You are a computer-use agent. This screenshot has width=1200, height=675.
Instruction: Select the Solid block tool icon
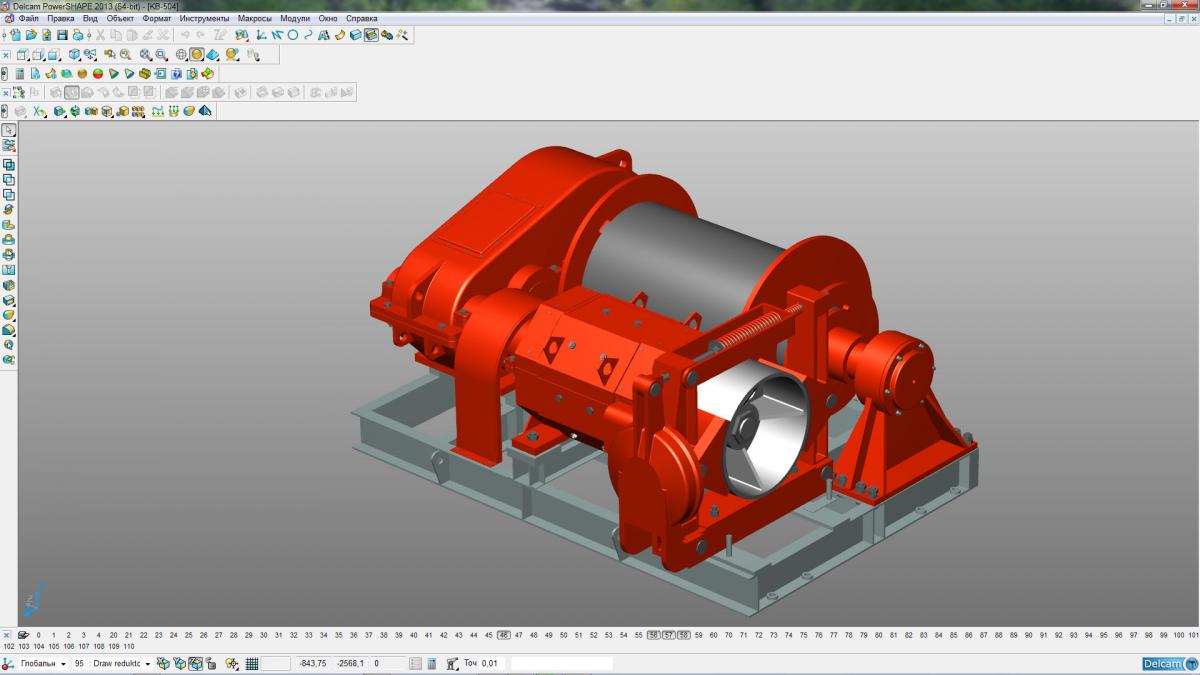[x=356, y=35]
